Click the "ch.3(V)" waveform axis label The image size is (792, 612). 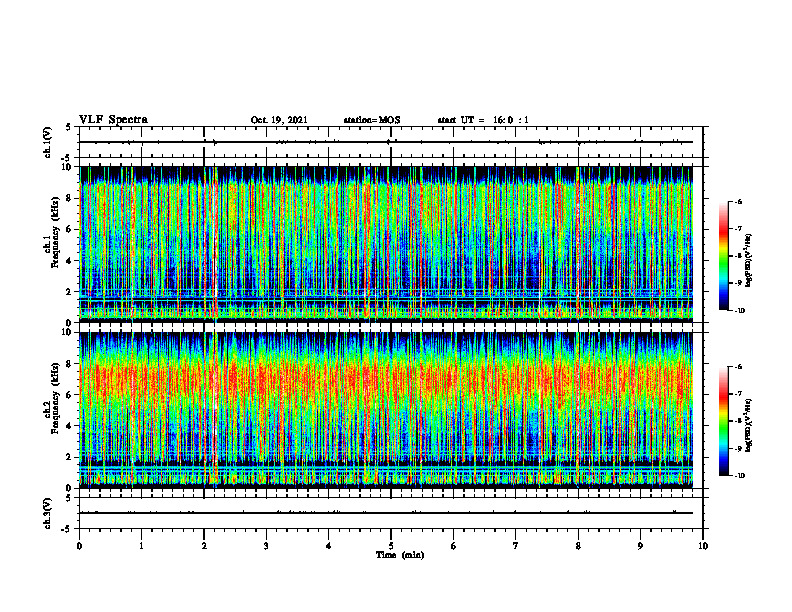(47, 513)
